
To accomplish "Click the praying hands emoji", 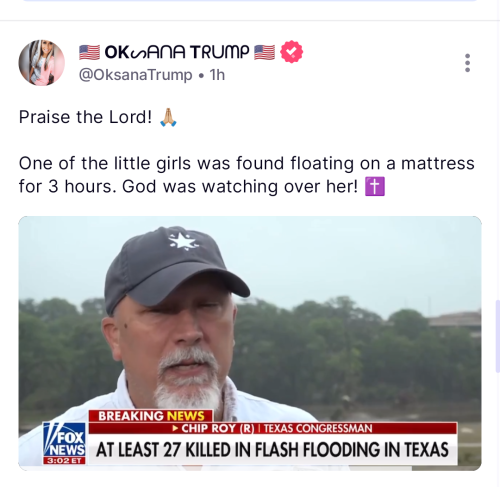I will pyautogui.click(x=168, y=117).
